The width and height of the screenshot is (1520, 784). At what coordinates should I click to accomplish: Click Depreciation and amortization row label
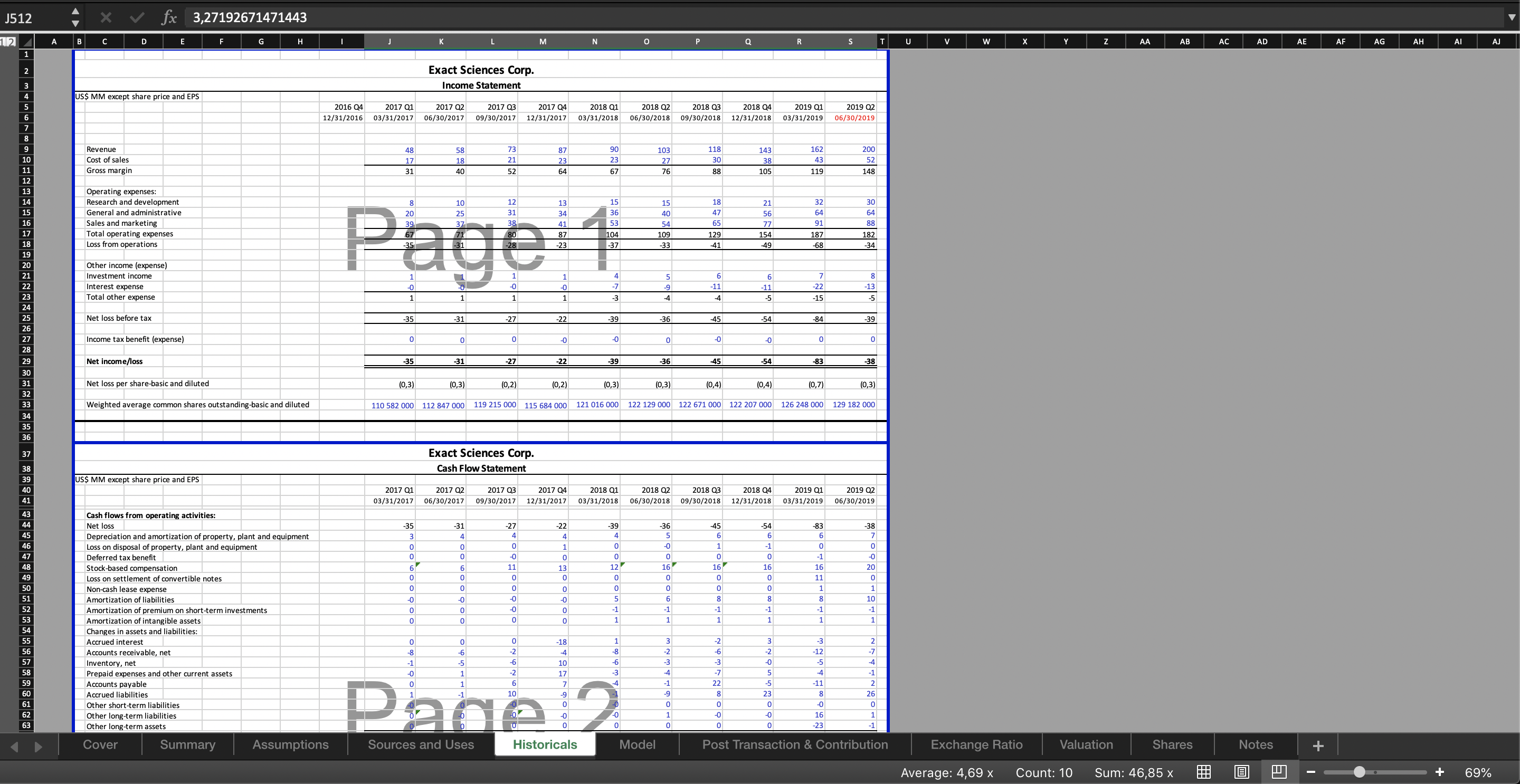[198, 536]
